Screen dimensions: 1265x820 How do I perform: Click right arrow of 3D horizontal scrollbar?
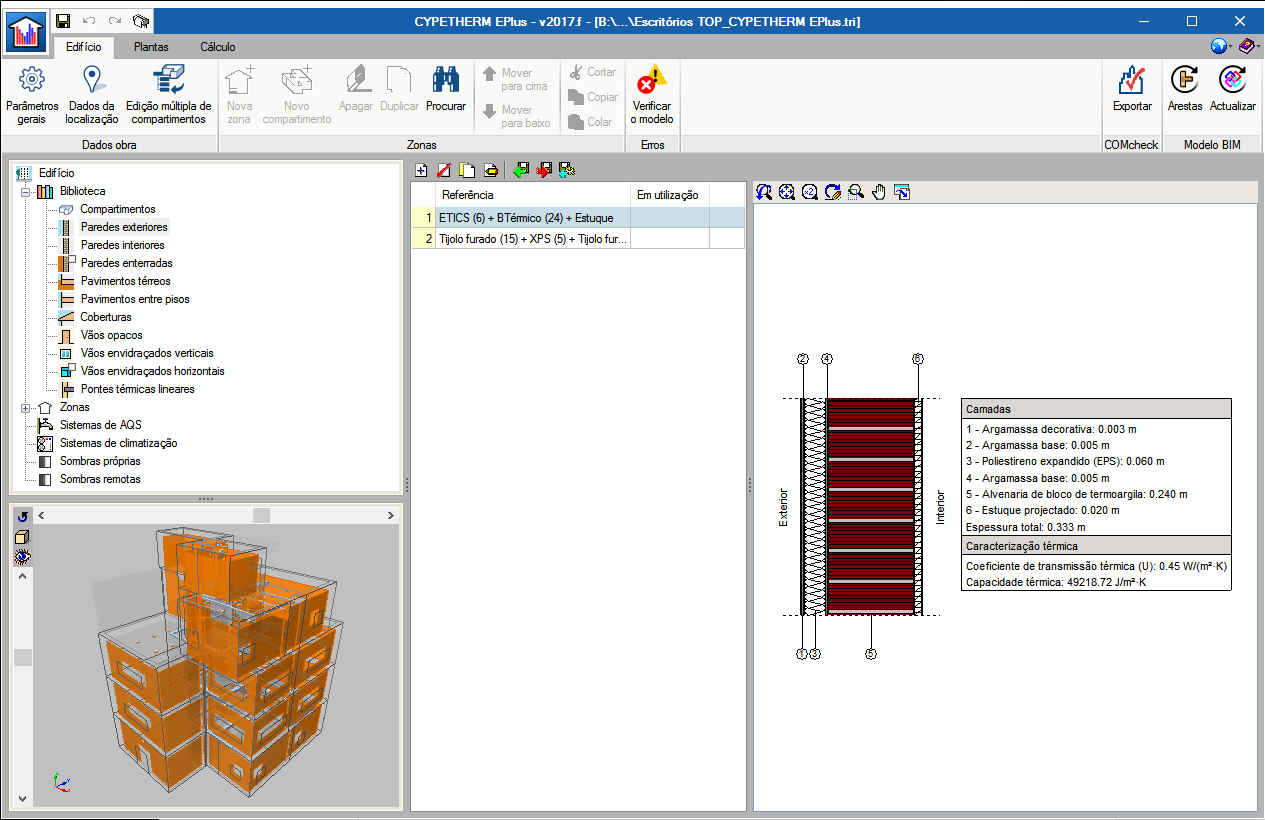[391, 515]
